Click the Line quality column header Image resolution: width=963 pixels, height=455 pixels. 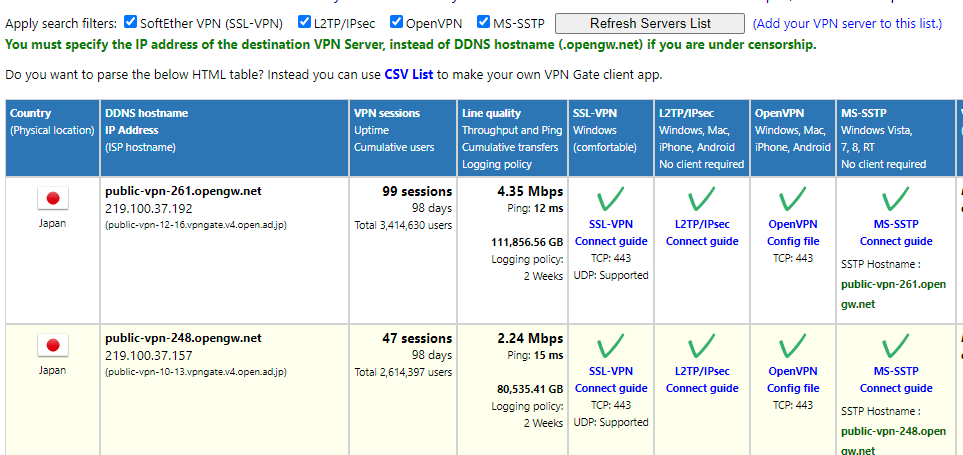point(513,138)
